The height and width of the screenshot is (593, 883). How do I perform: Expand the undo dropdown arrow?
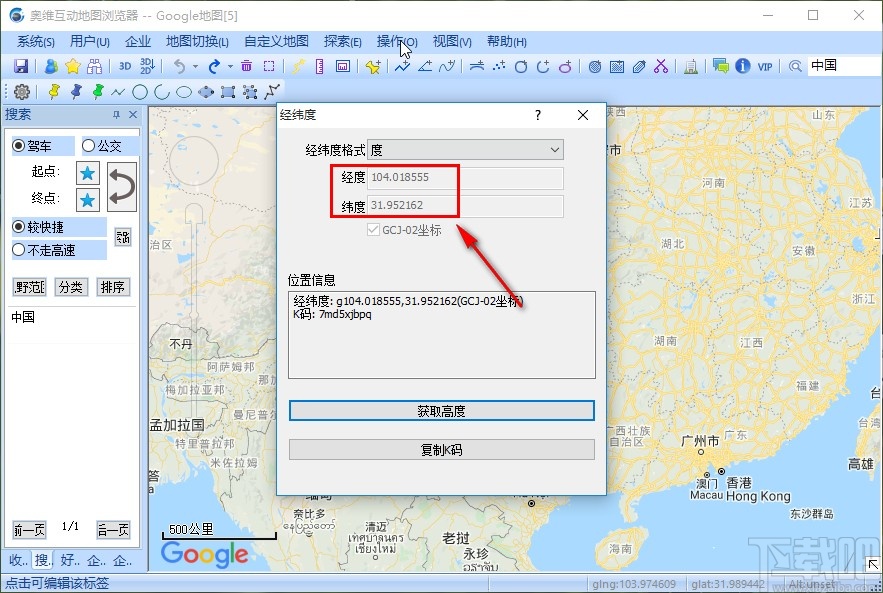194,66
